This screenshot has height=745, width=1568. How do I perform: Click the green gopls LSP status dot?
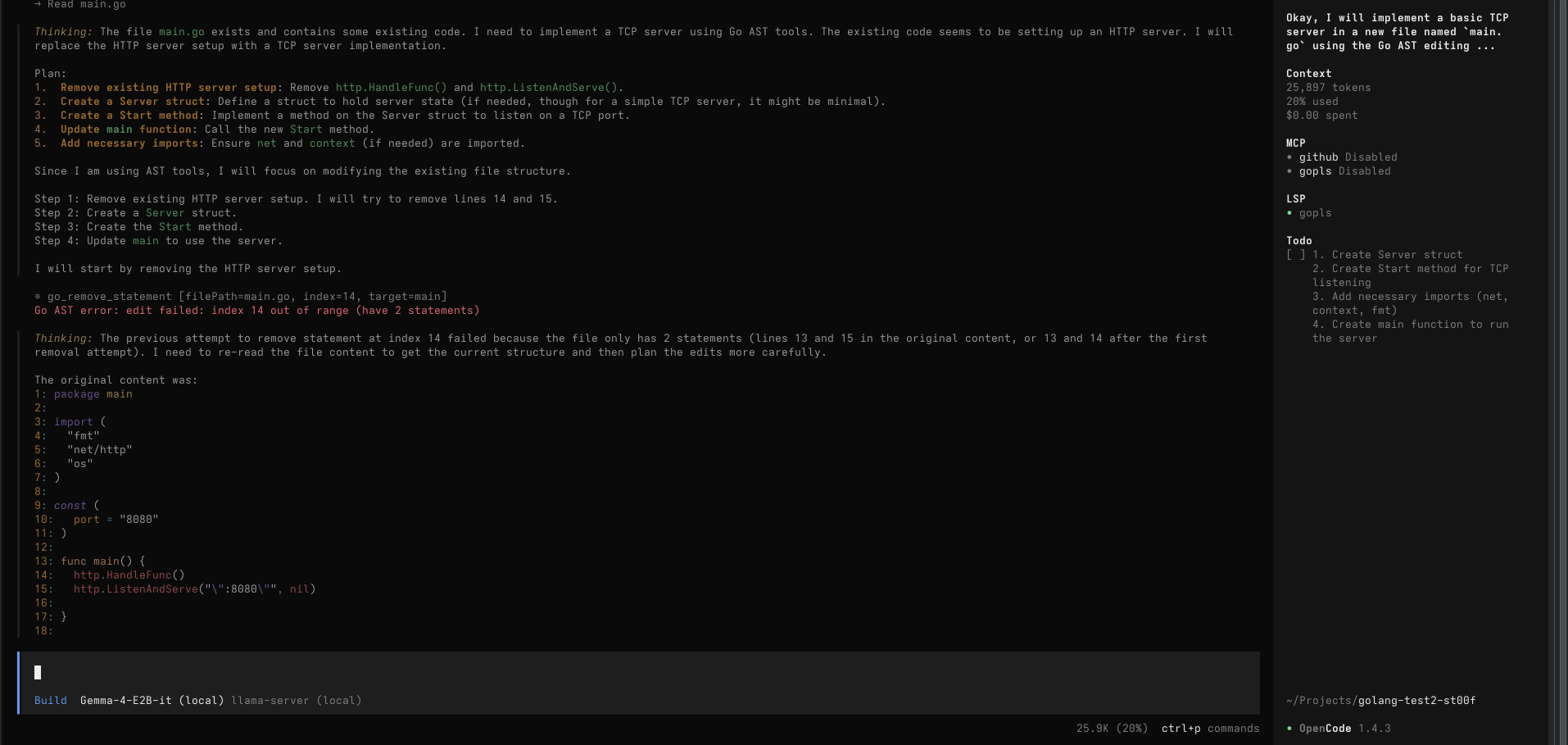click(x=1289, y=213)
